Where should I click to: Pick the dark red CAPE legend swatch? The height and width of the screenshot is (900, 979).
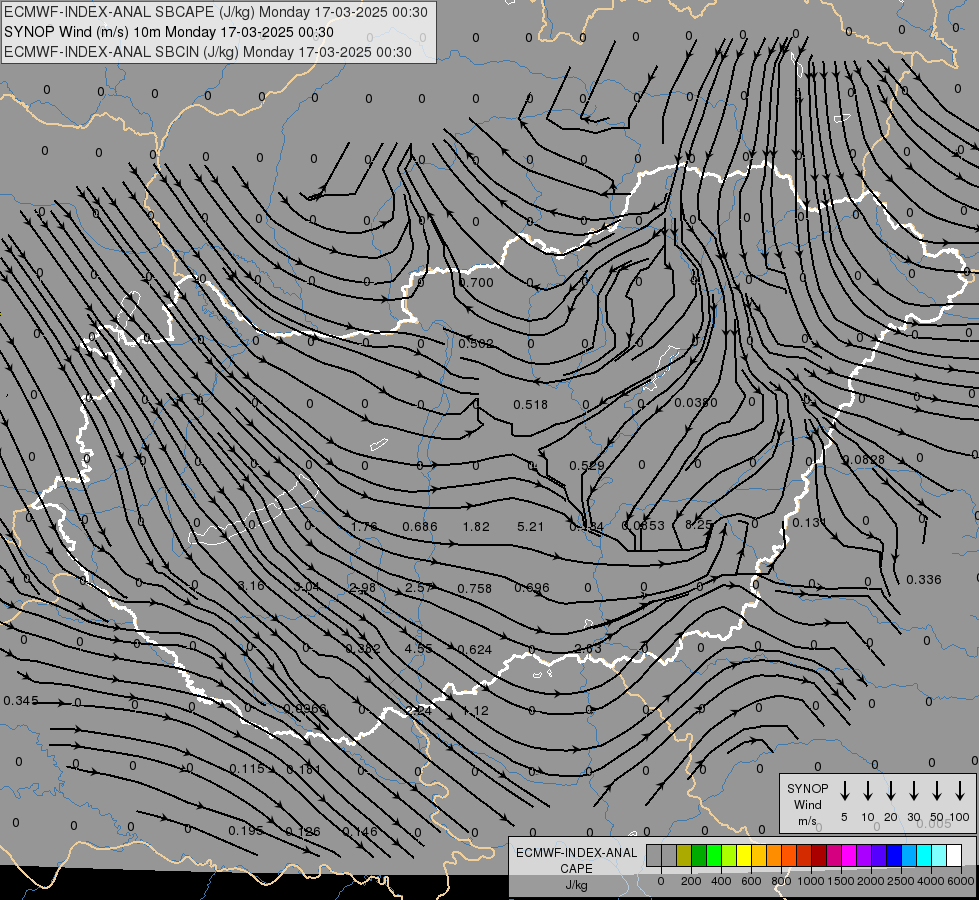point(819,856)
